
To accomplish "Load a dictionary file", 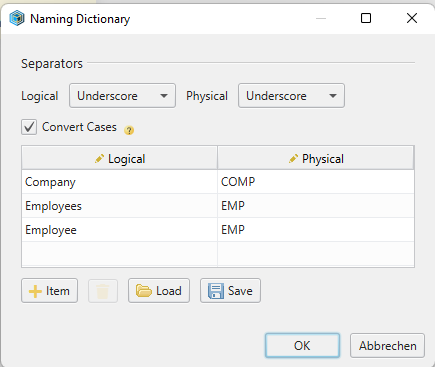I will [159, 291].
